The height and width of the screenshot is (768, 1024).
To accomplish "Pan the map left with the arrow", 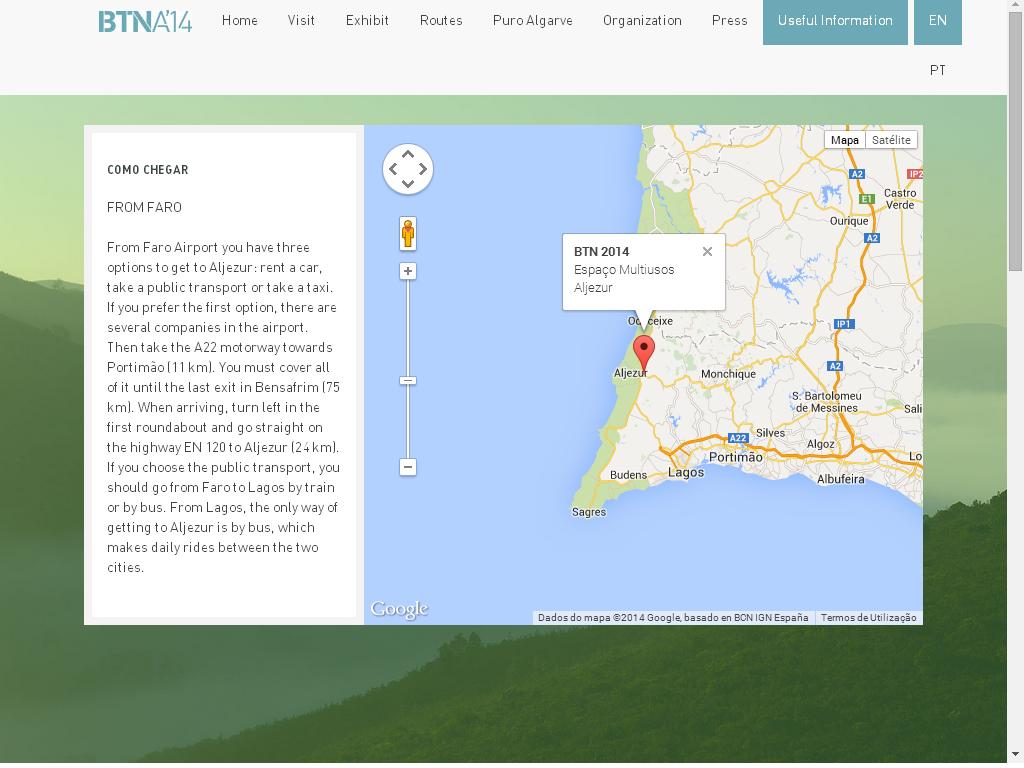I will pos(393,169).
